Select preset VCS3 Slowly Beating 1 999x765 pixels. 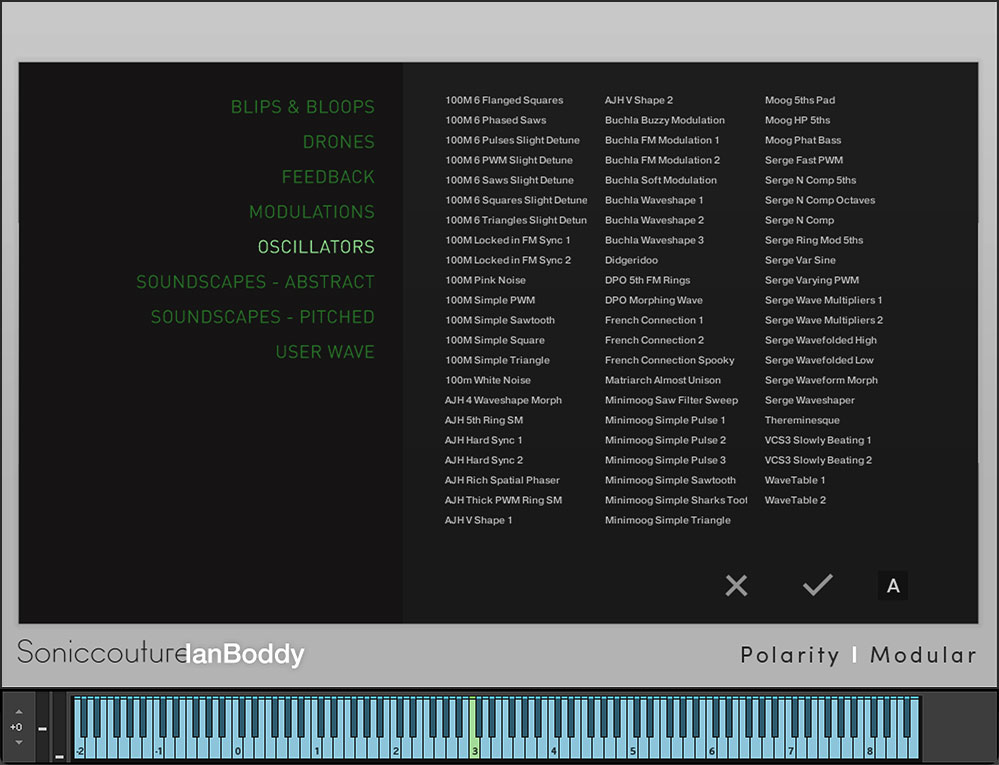point(818,440)
